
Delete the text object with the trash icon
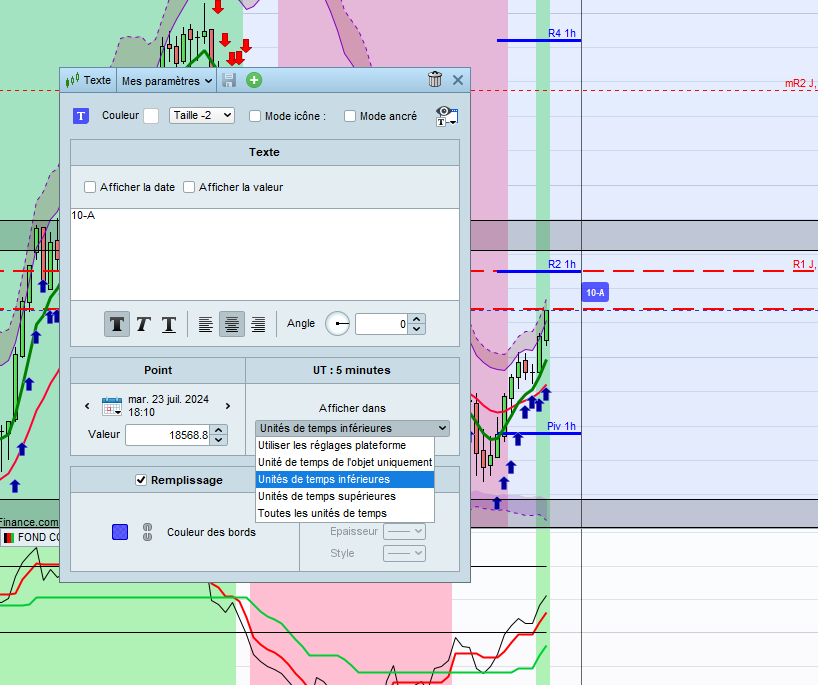[x=435, y=80]
